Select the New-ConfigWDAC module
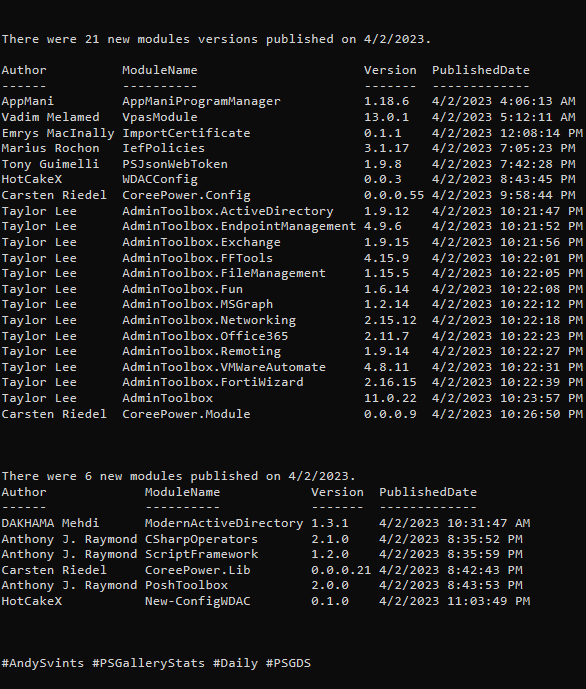Viewport: 586px width, 689px height. tap(198, 601)
